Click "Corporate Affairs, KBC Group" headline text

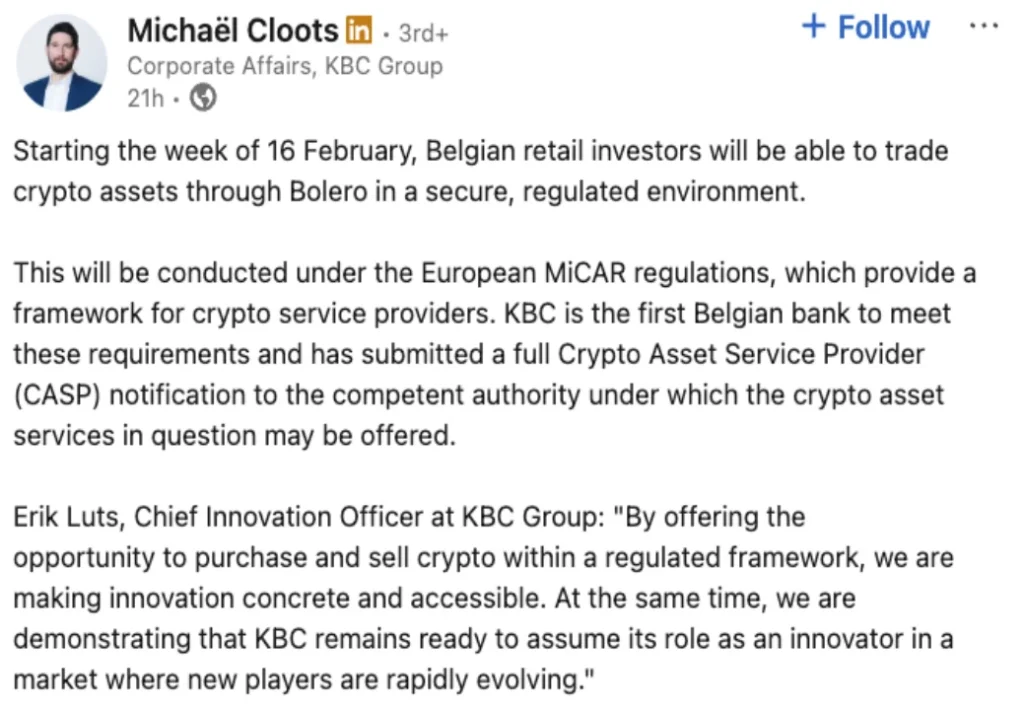(x=285, y=66)
